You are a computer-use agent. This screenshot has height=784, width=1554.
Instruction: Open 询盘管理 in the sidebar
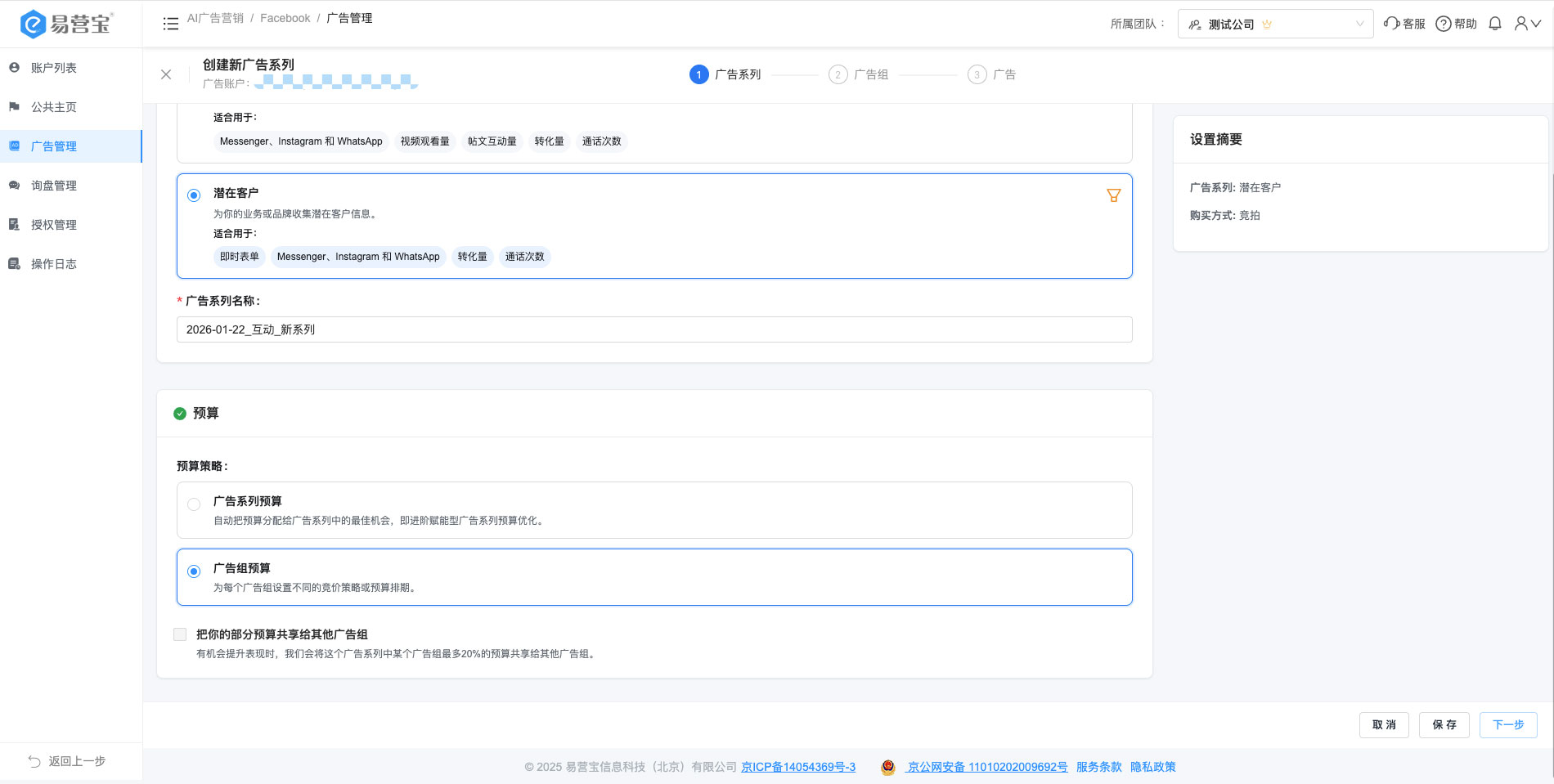54,186
